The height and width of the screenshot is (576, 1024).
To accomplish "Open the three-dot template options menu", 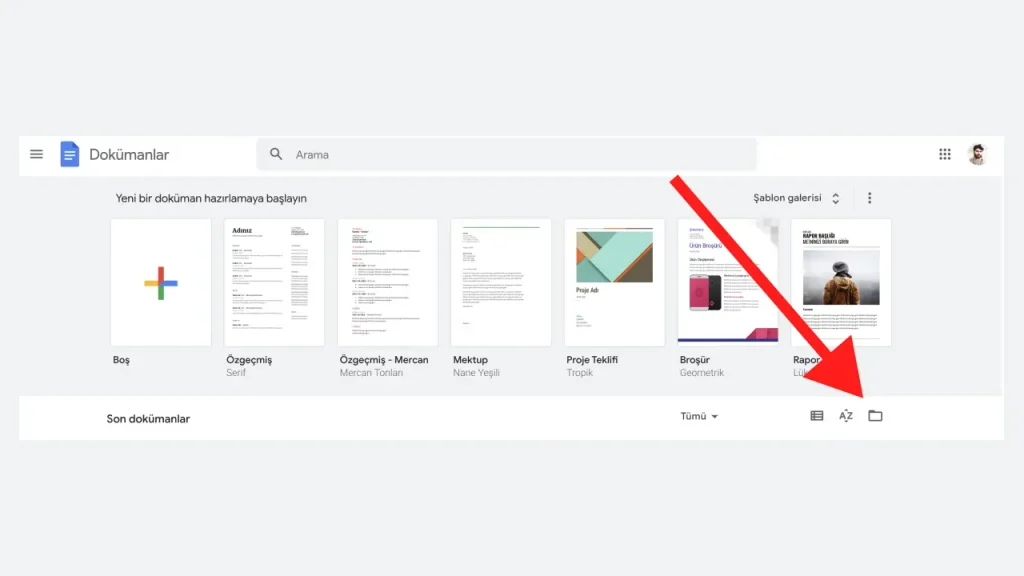I will coord(869,198).
